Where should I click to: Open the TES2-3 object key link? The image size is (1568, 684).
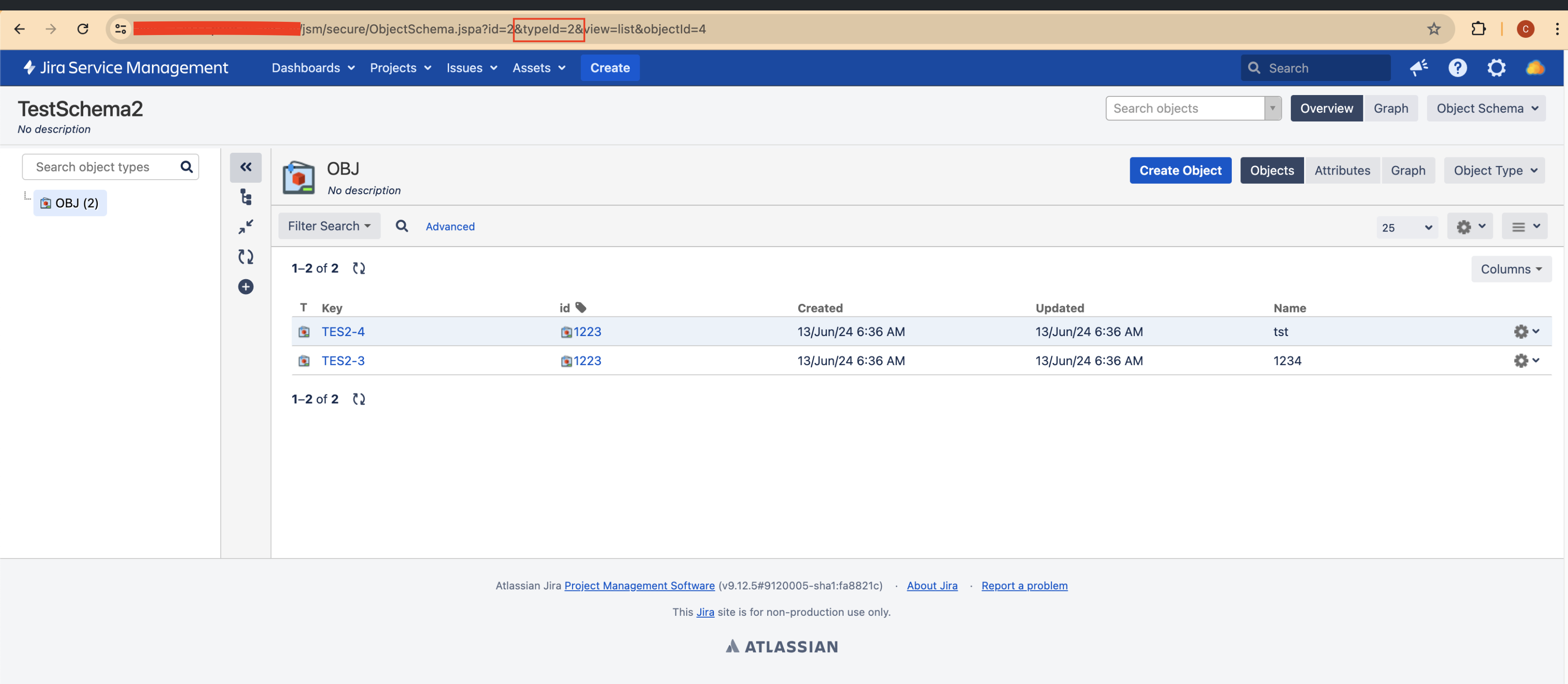(343, 360)
